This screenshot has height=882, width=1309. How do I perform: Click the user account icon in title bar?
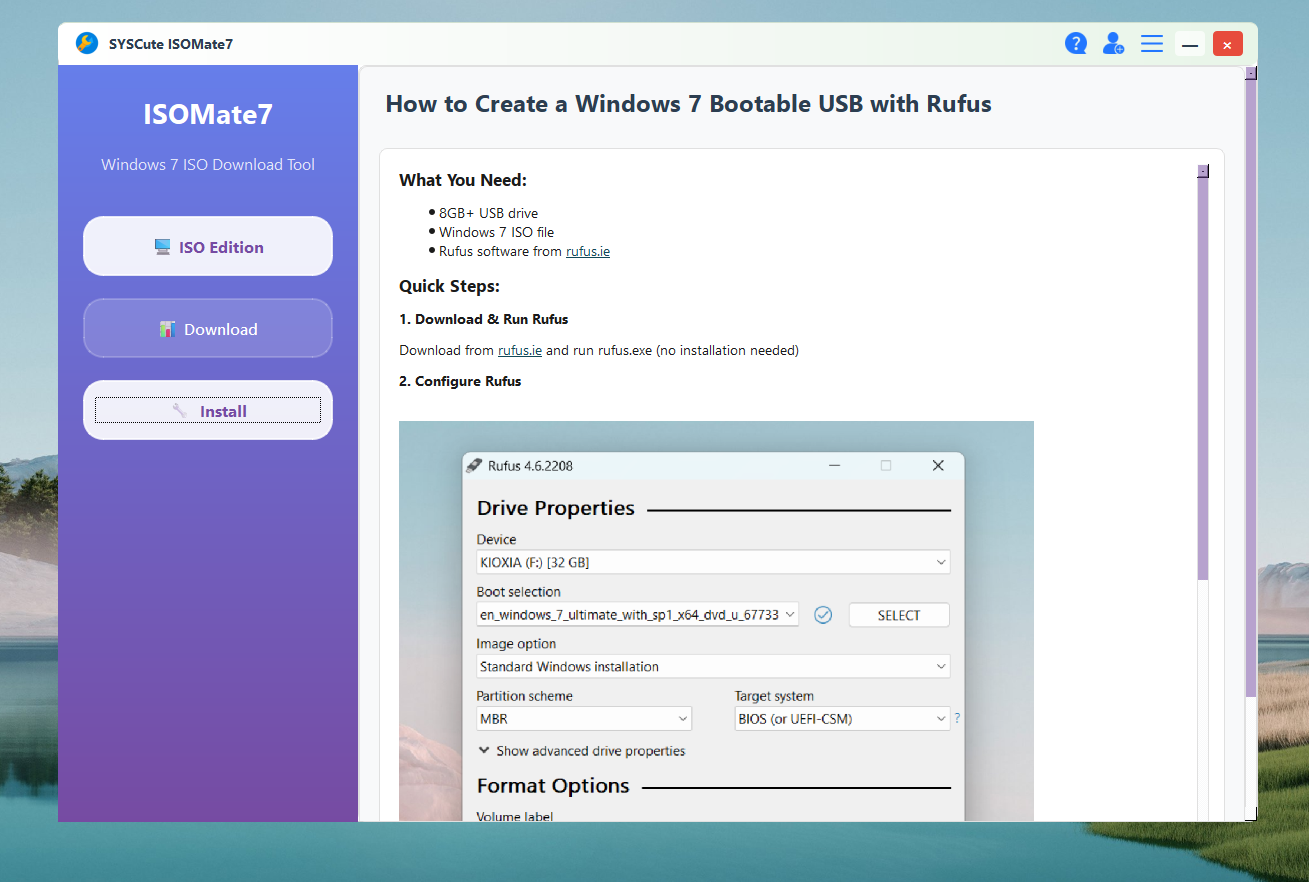[1113, 44]
